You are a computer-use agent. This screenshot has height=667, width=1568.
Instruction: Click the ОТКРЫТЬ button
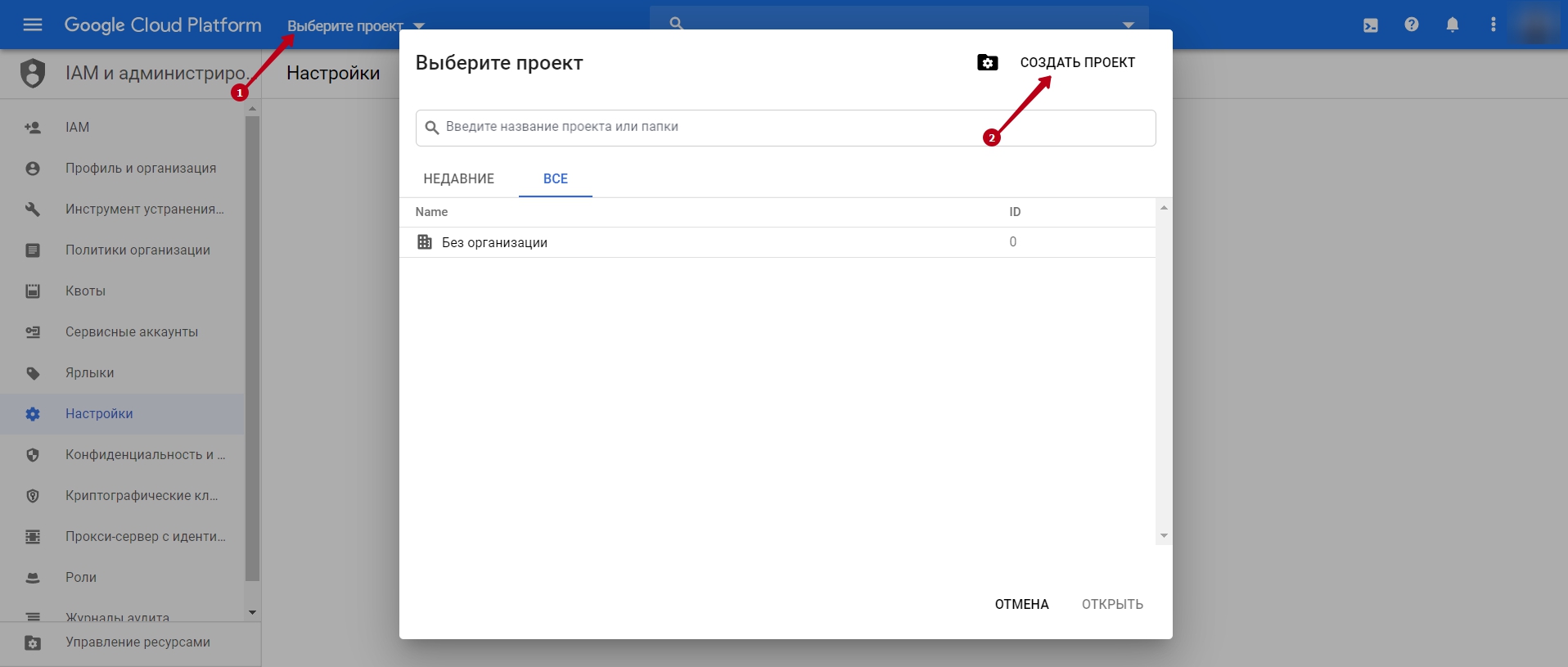point(1112,604)
